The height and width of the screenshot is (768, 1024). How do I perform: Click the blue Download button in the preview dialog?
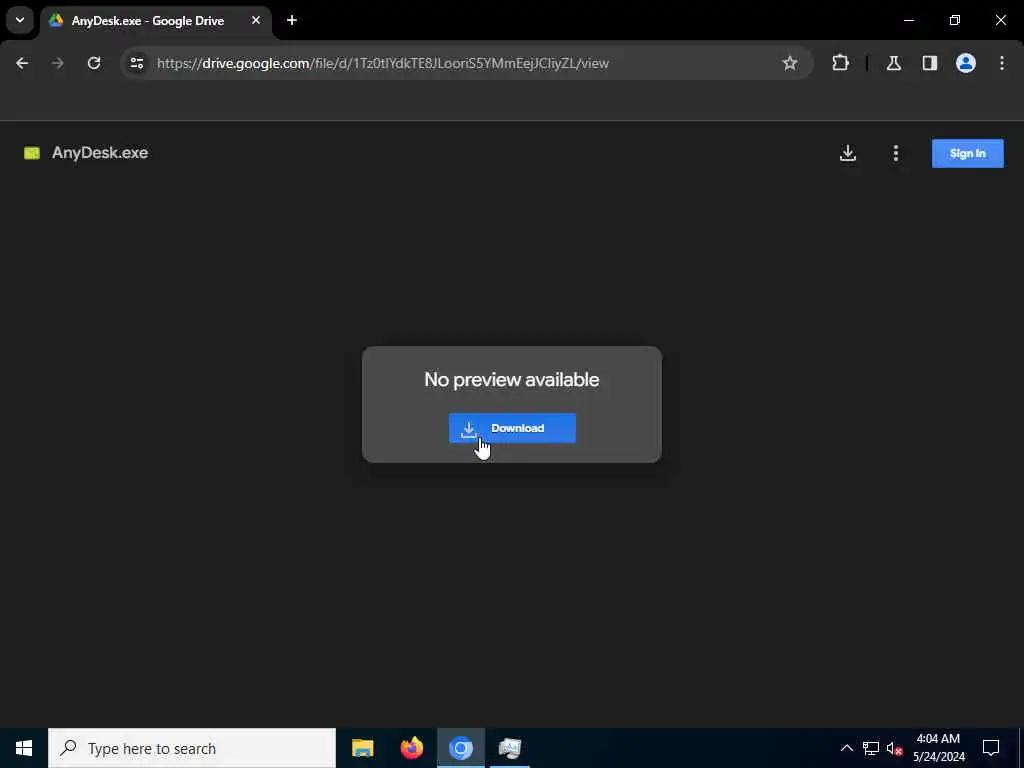coord(512,428)
